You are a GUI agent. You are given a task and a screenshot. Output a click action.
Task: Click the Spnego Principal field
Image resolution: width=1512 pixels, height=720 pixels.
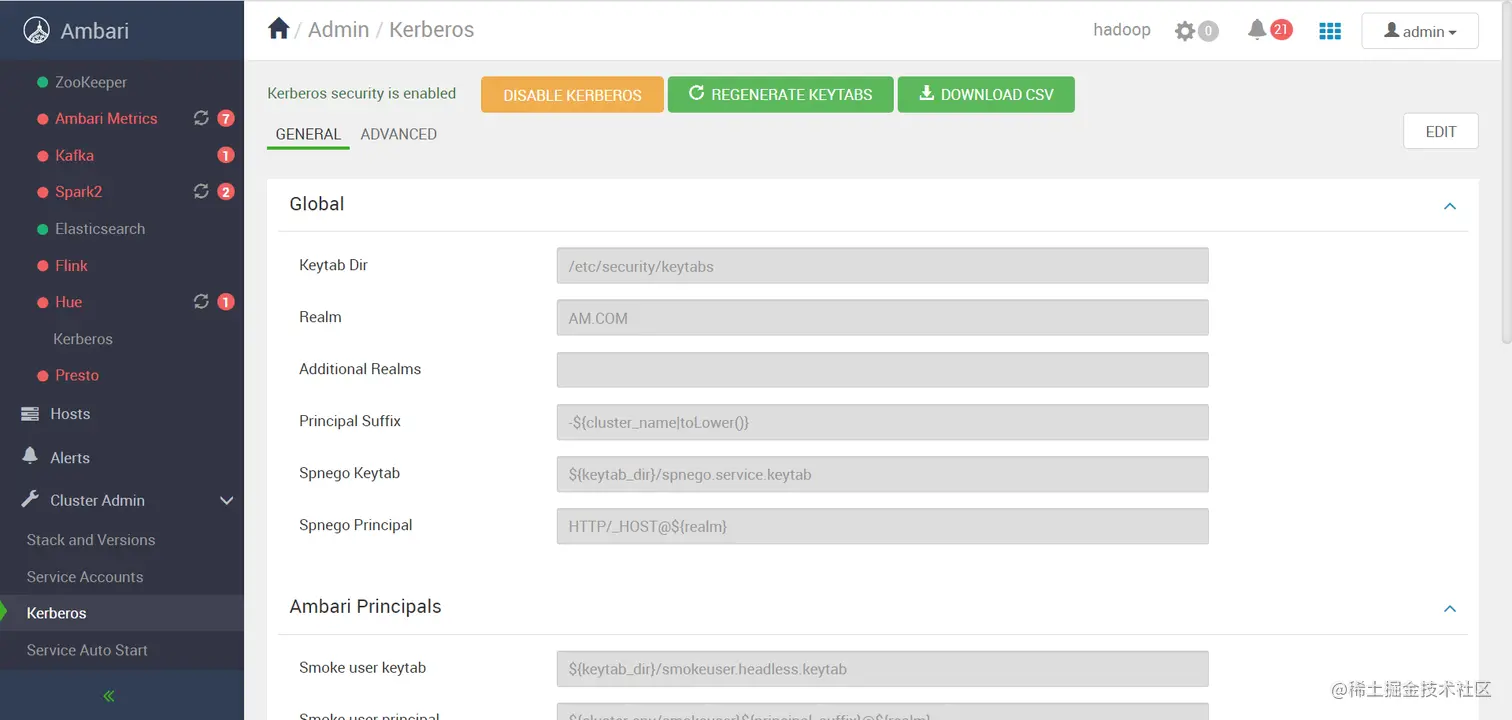click(x=882, y=526)
